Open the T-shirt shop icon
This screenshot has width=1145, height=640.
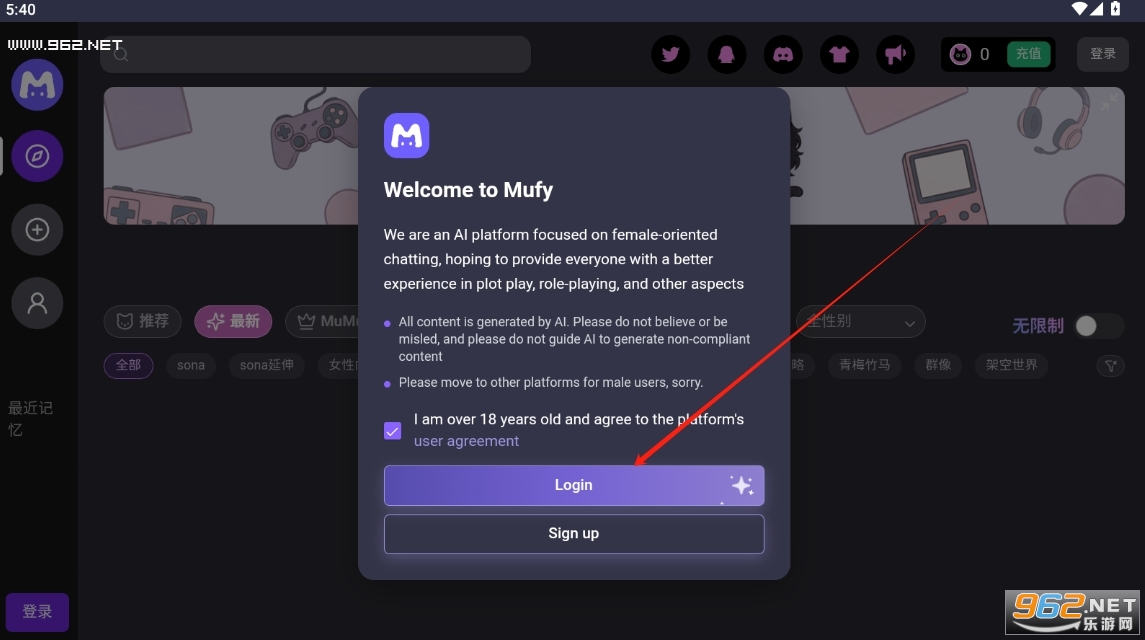[839, 54]
